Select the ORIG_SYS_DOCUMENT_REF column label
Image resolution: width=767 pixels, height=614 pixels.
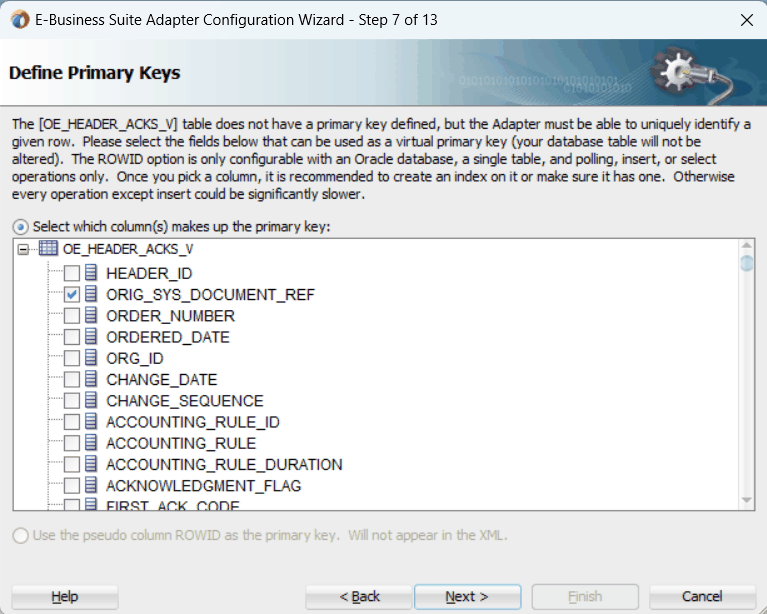click(x=210, y=295)
